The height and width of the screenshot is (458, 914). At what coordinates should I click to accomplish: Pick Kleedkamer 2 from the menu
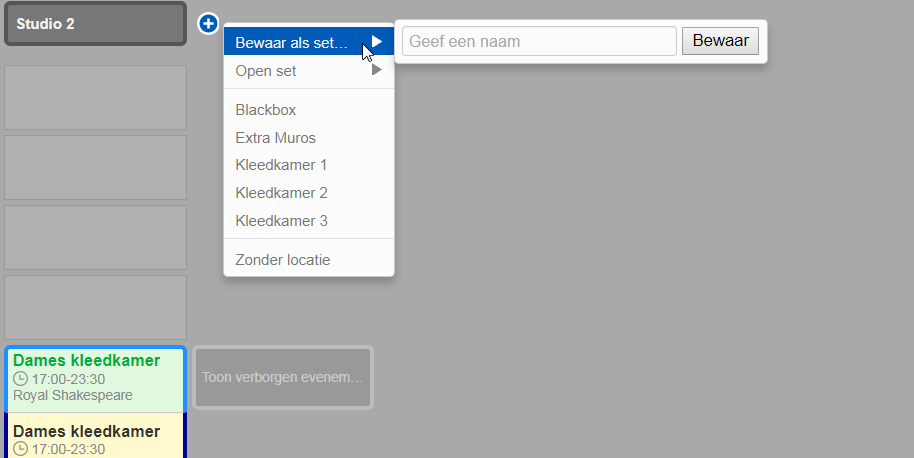click(281, 193)
